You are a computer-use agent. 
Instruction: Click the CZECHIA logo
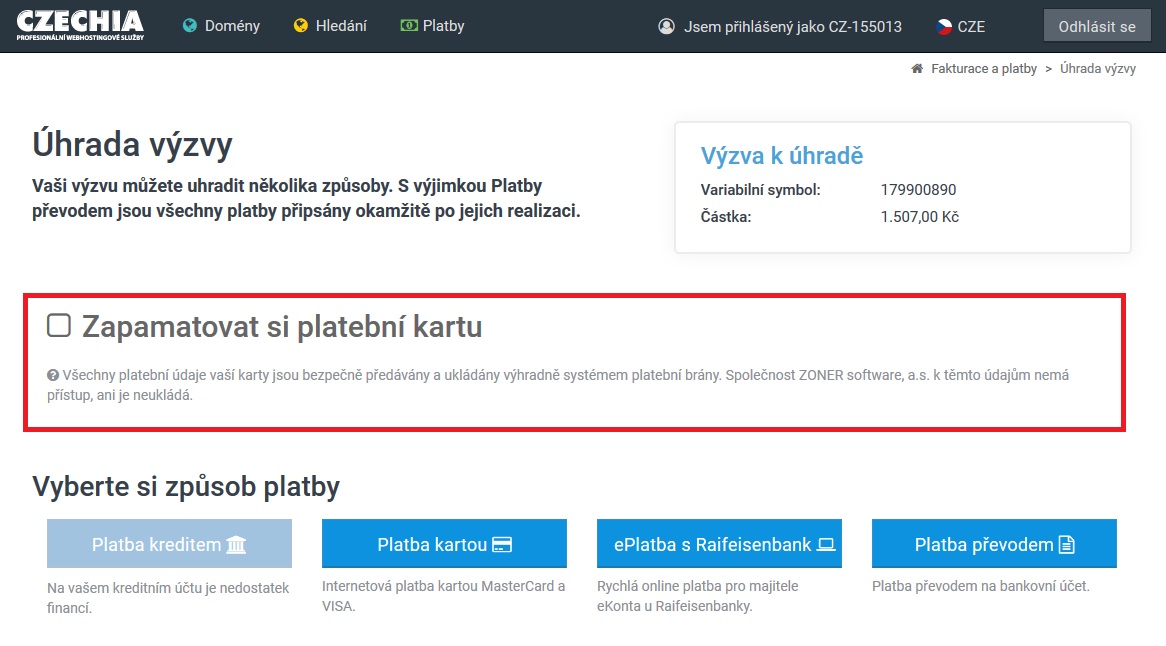pyautogui.click(x=80, y=26)
